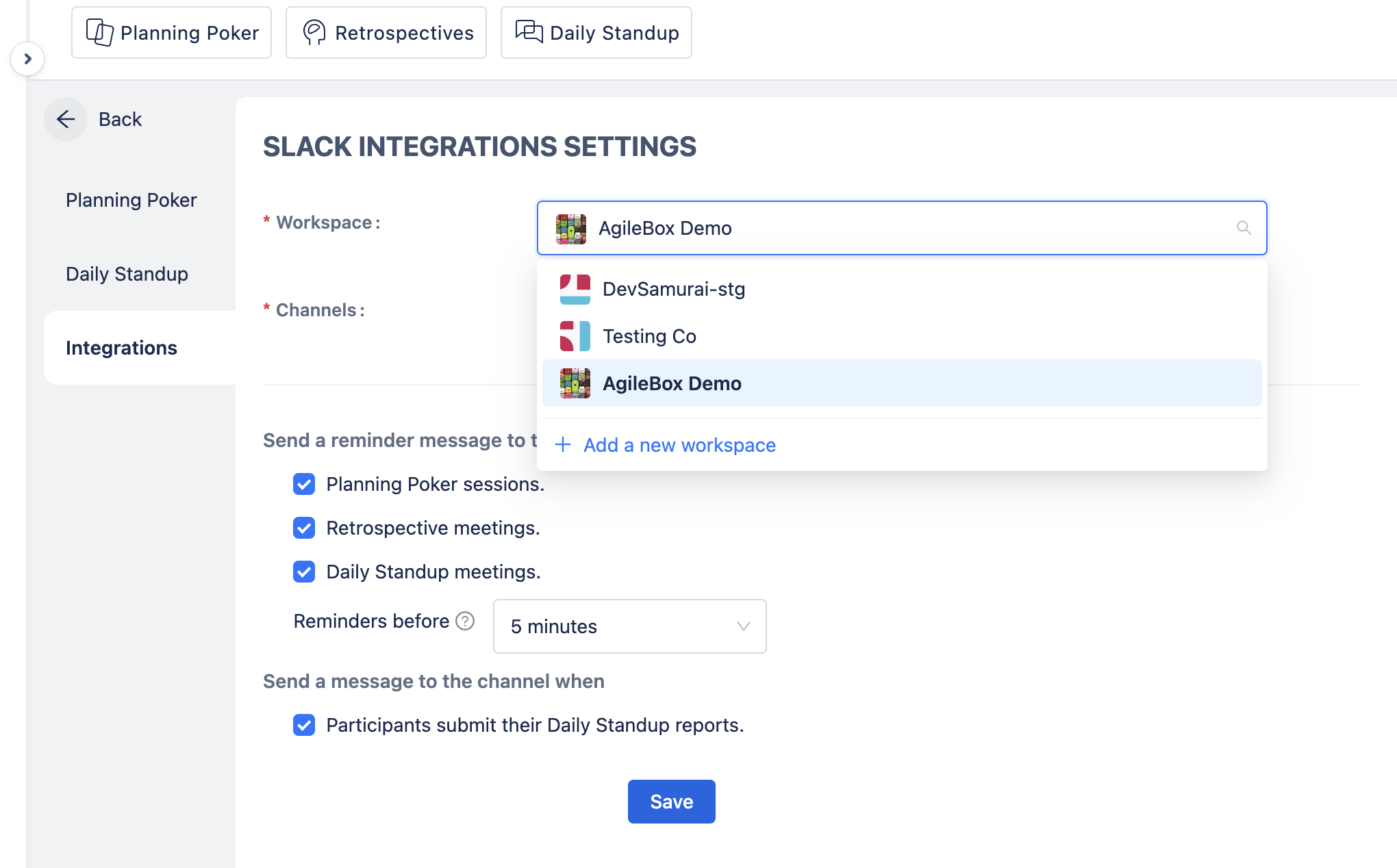Screen dimensions: 1397x868
Task: Uncheck Planning Poker sessions reminder
Action: (304, 484)
